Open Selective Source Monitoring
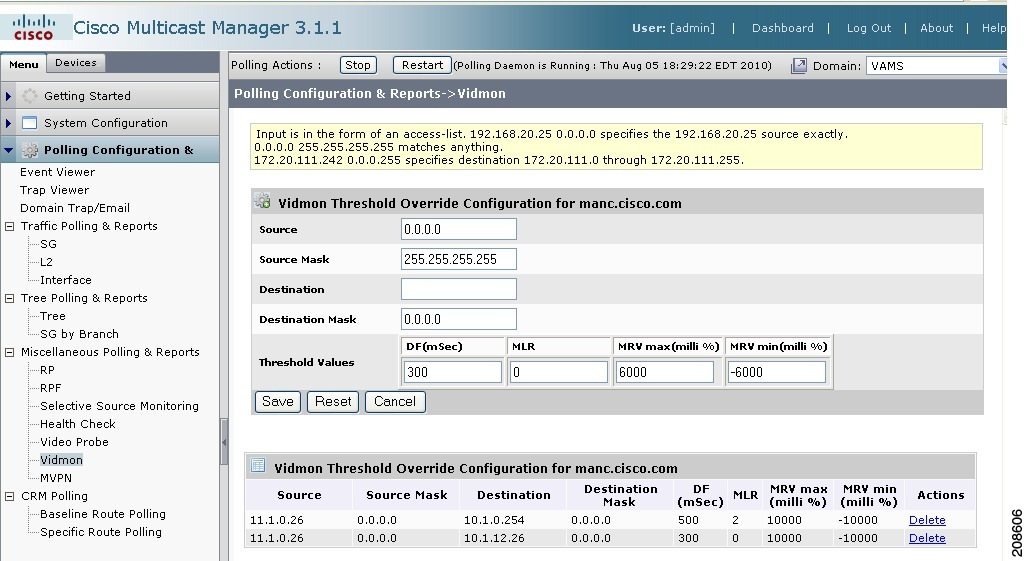 (119, 406)
